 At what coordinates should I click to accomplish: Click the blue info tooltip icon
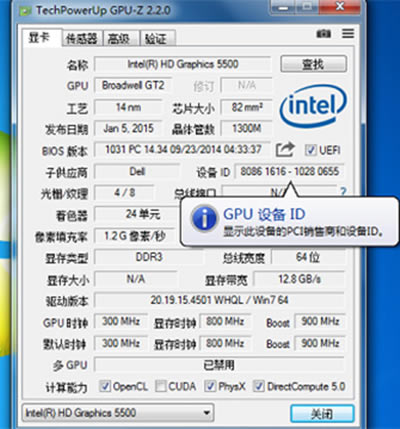(204, 218)
